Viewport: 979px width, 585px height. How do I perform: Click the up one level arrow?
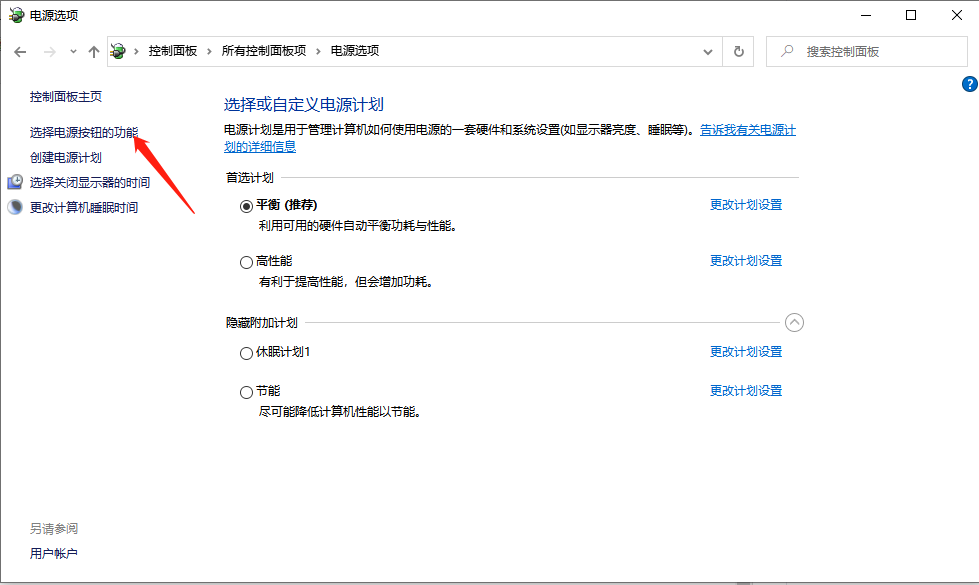95,50
